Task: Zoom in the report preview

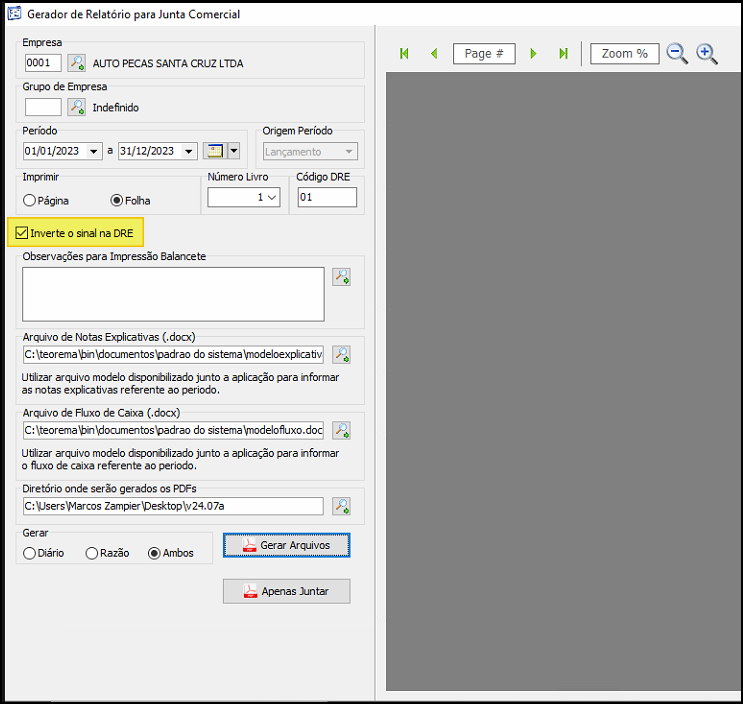Action: [x=707, y=54]
